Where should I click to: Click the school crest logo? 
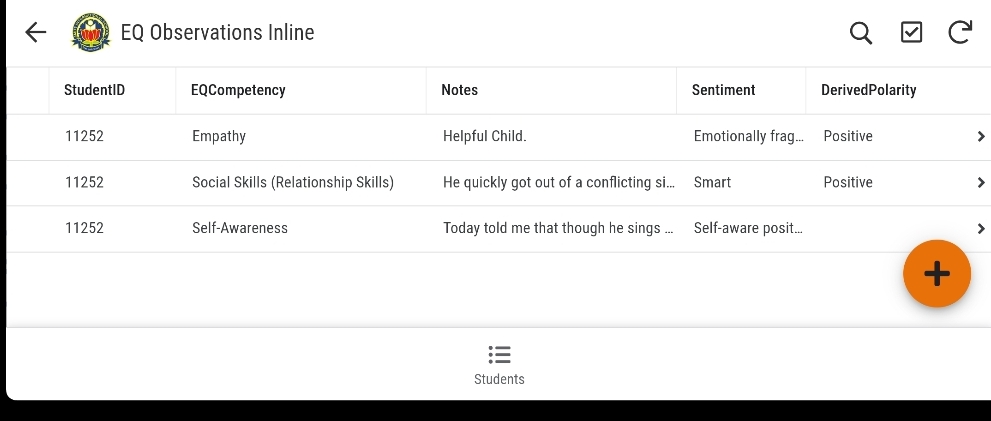coord(91,33)
